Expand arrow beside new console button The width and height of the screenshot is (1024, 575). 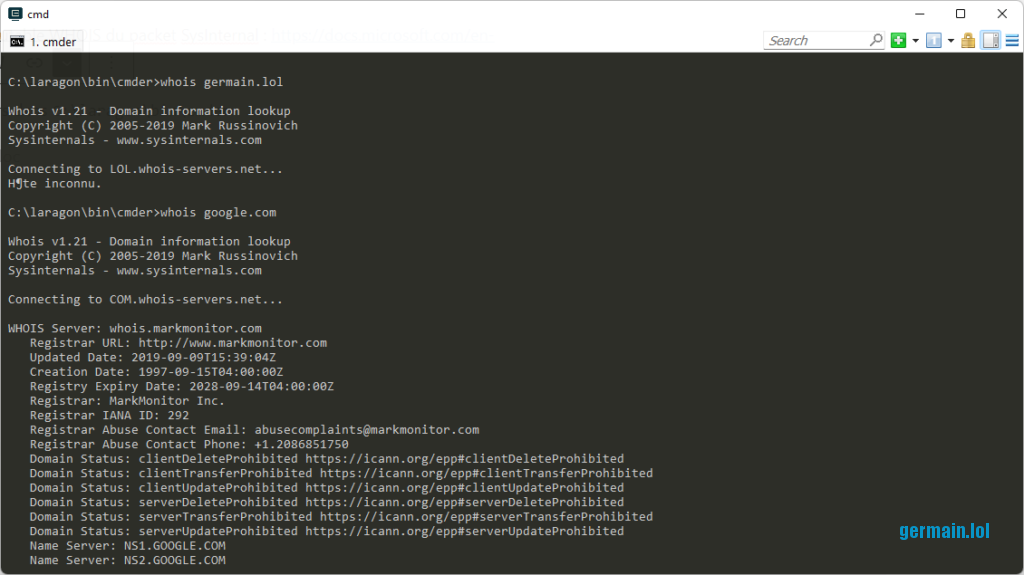click(915, 41)
